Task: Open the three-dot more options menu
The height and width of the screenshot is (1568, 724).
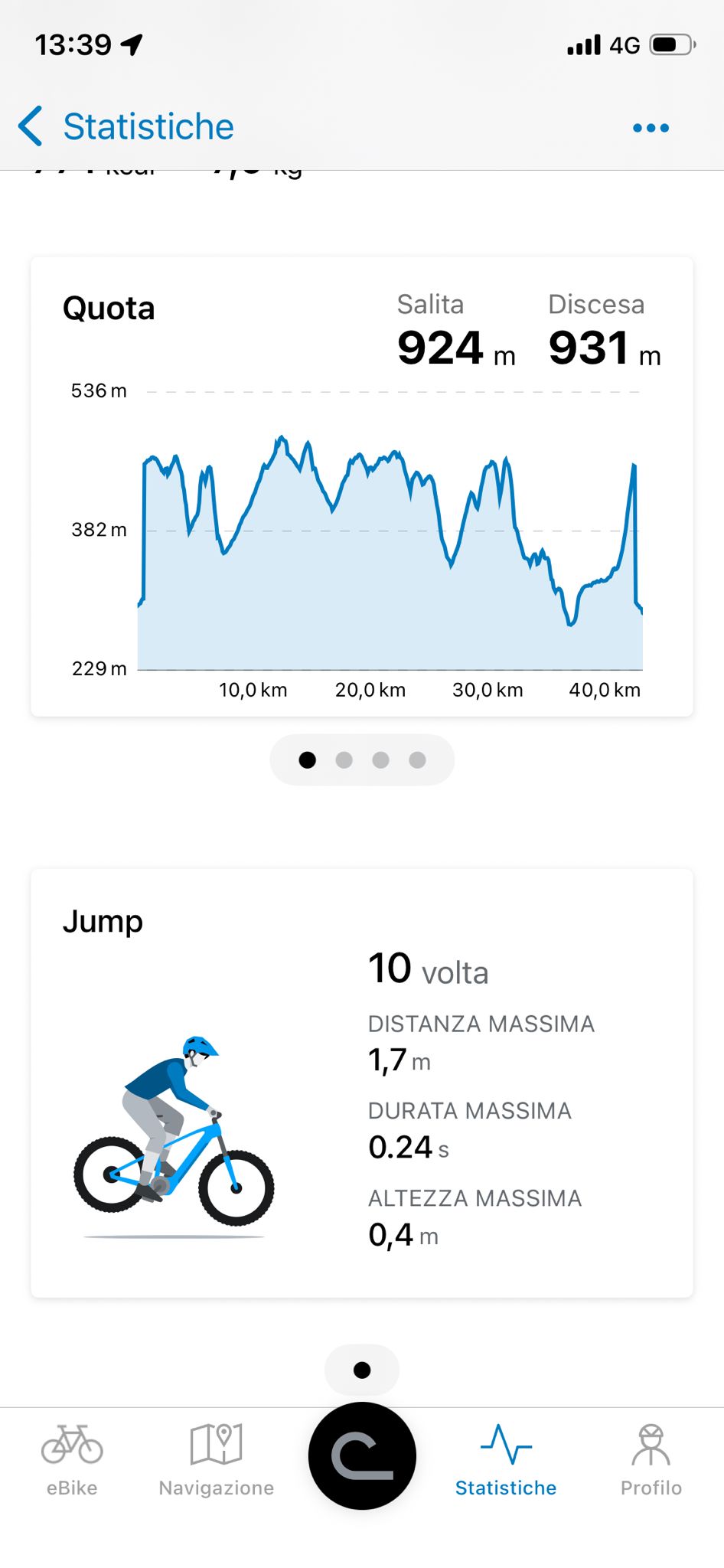Action: [651, 128]
